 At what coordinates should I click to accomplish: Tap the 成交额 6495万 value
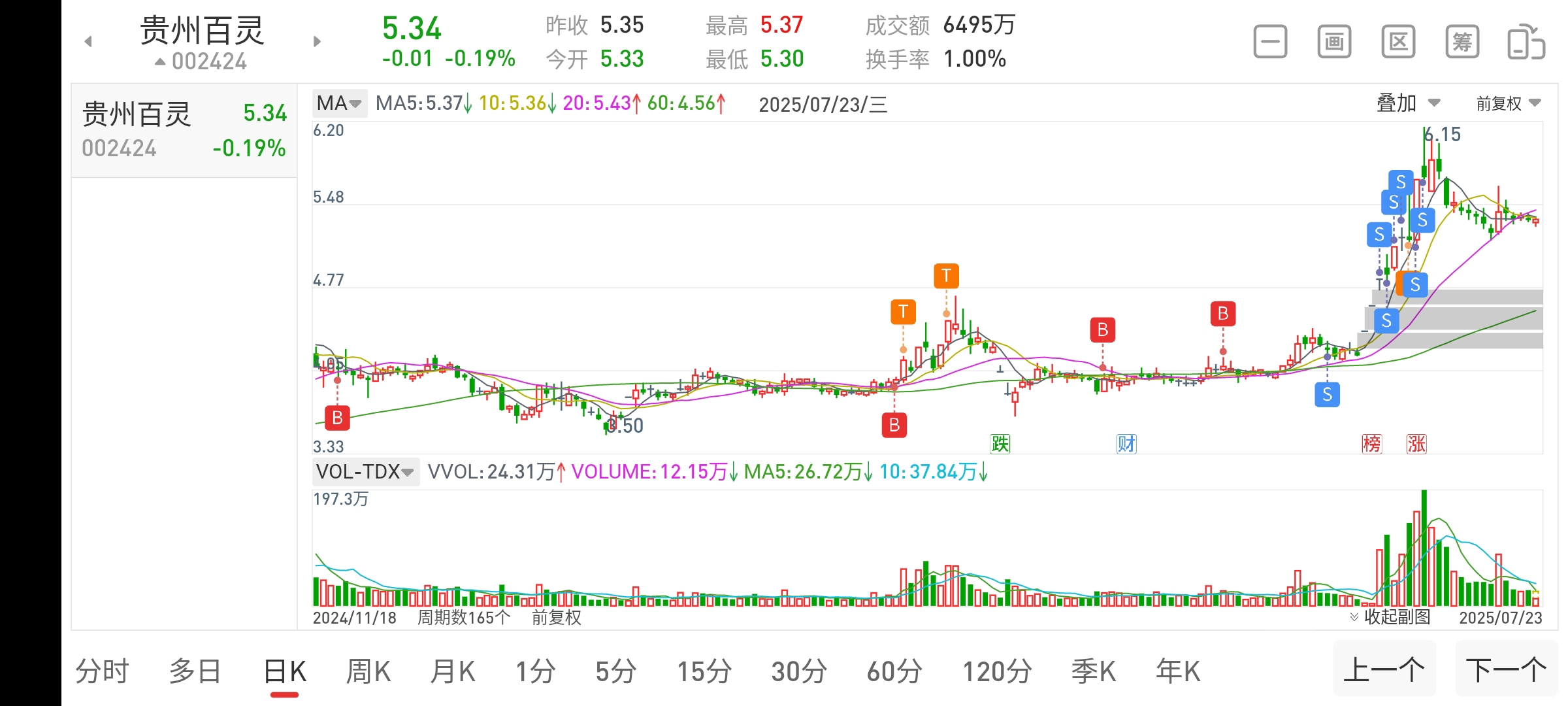click(979, 25)
